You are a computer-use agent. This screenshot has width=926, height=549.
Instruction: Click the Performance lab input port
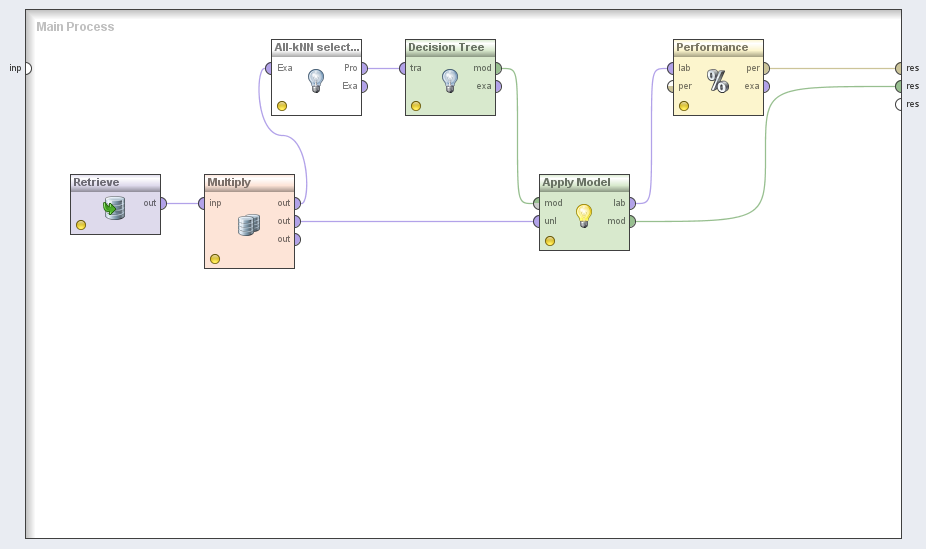671,68
